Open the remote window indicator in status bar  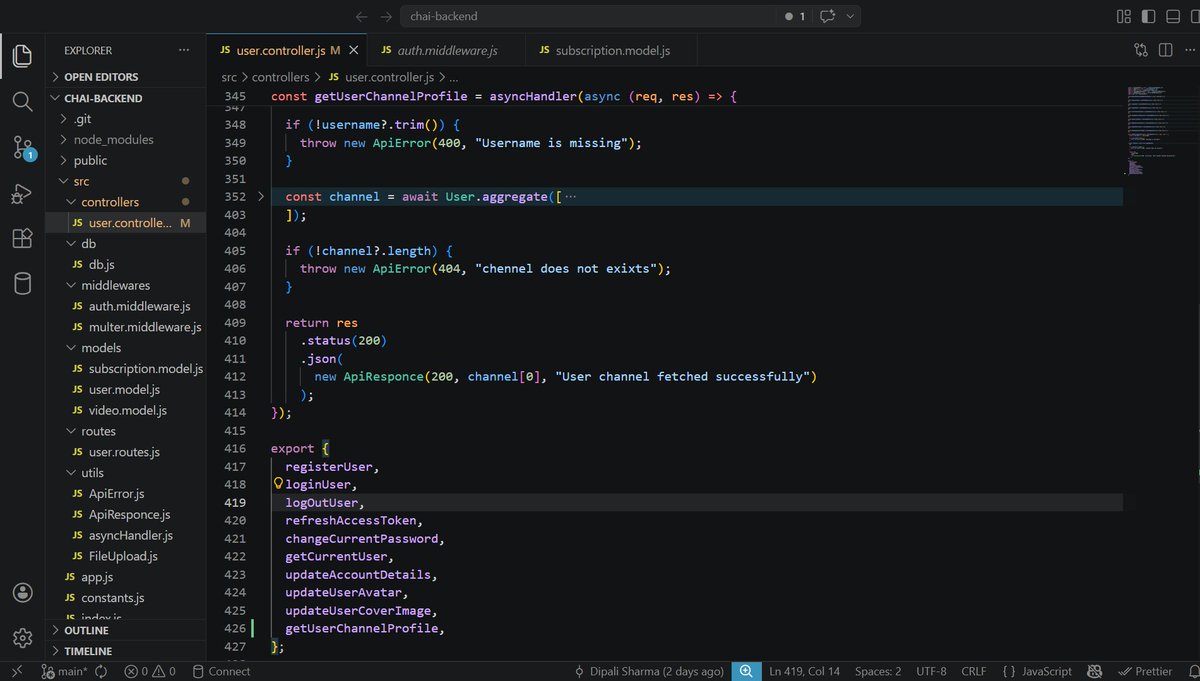coord(17,671)
